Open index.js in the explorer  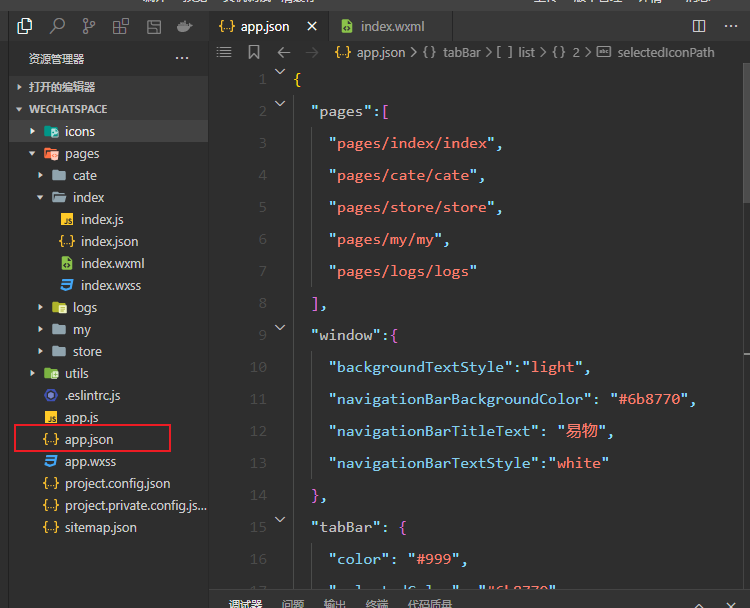tap(109, 219)
